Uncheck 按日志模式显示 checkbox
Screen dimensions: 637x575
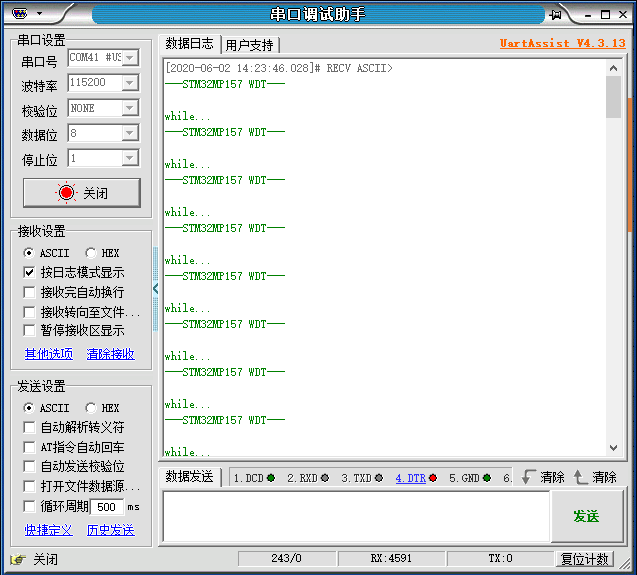[29, 272]
